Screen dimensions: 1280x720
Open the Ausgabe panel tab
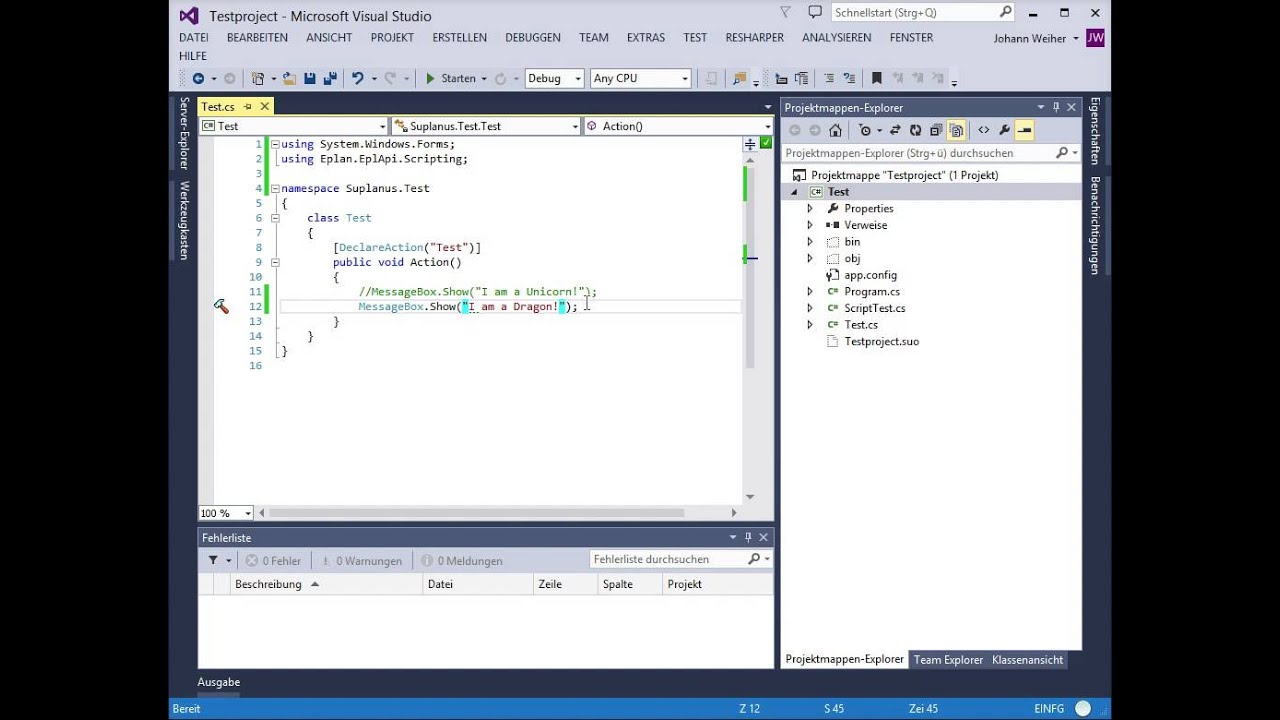point(219,682)
